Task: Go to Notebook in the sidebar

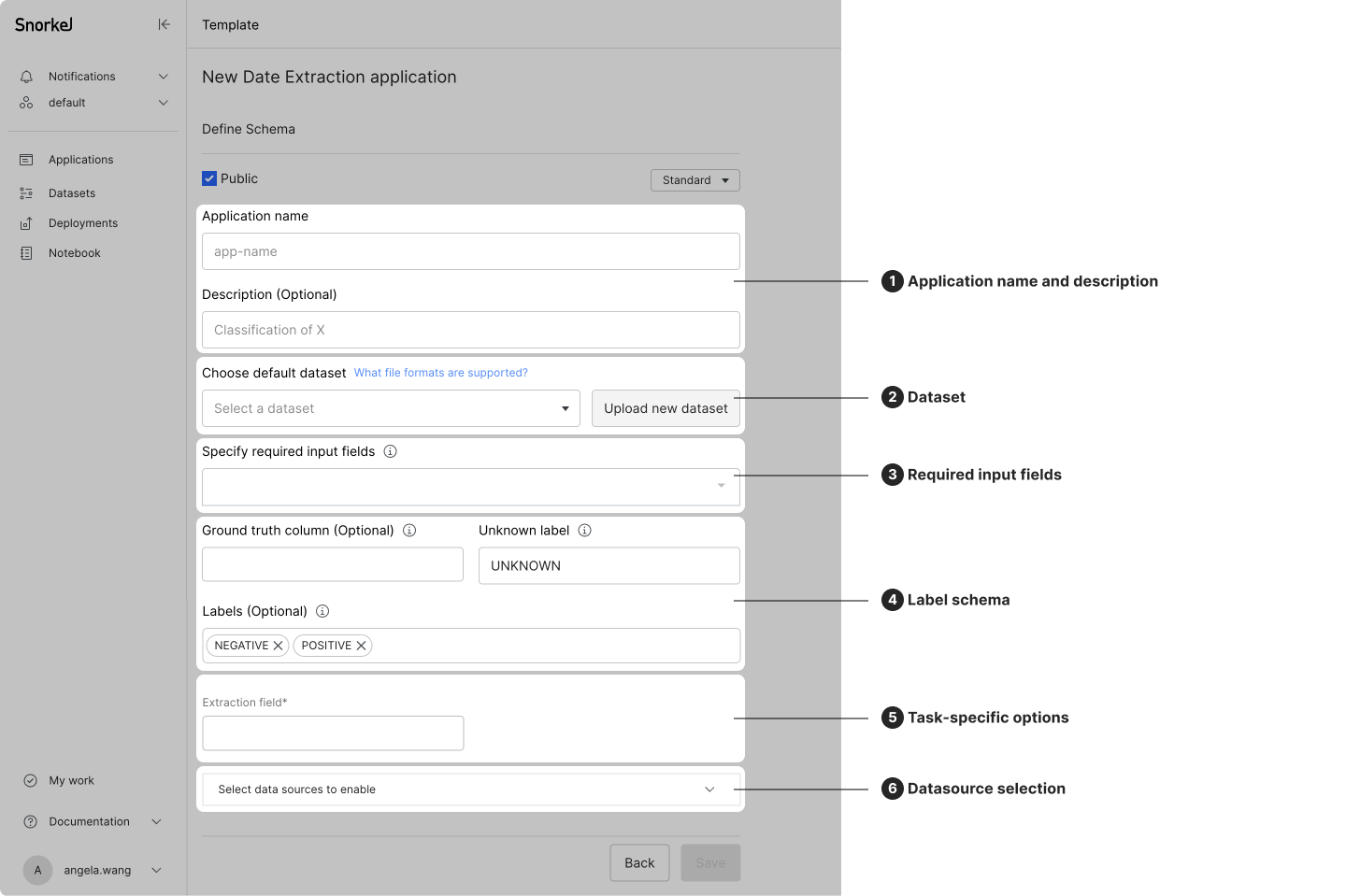Action: click(x=75, y=253)
